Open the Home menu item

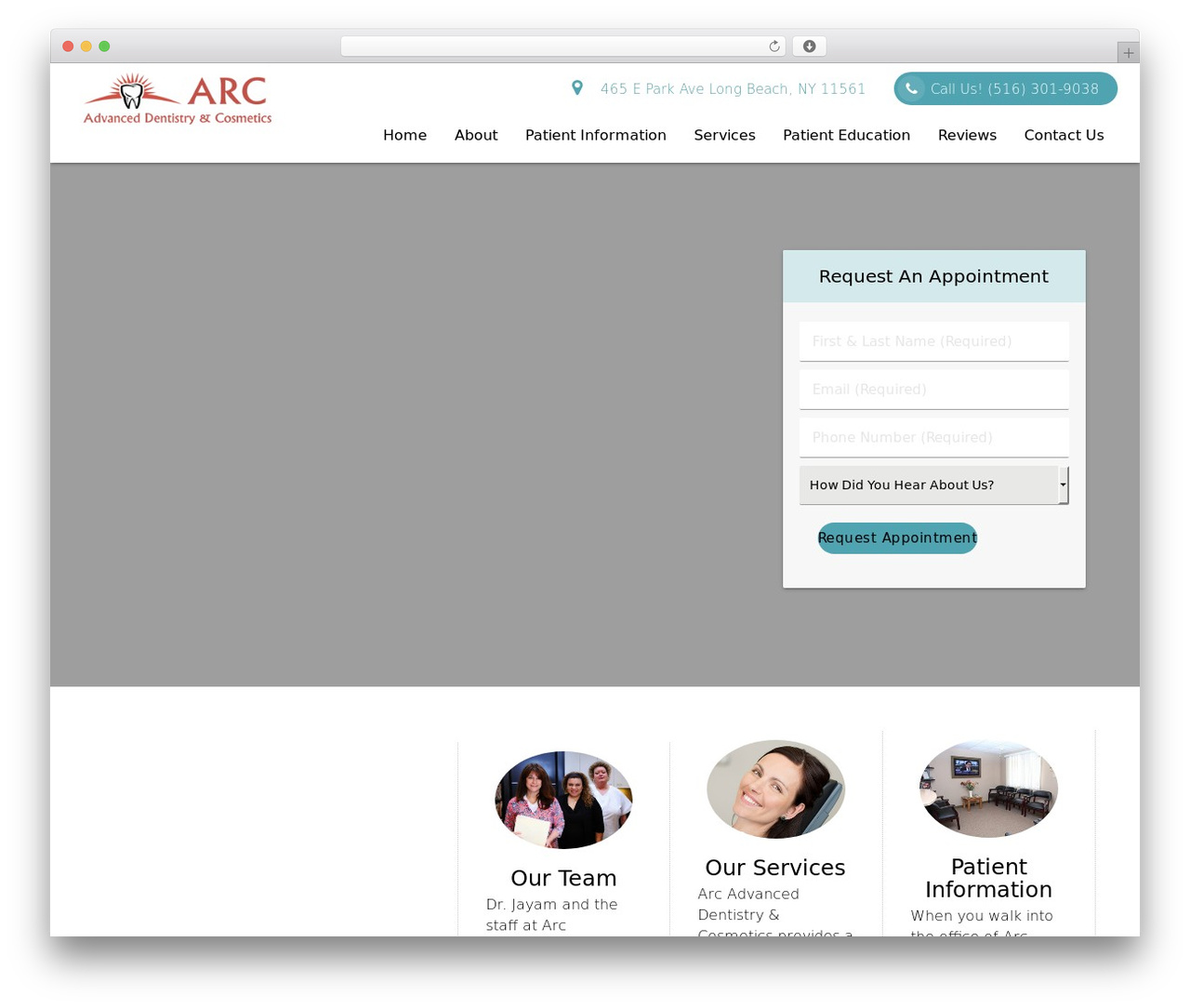click(404, 136)
